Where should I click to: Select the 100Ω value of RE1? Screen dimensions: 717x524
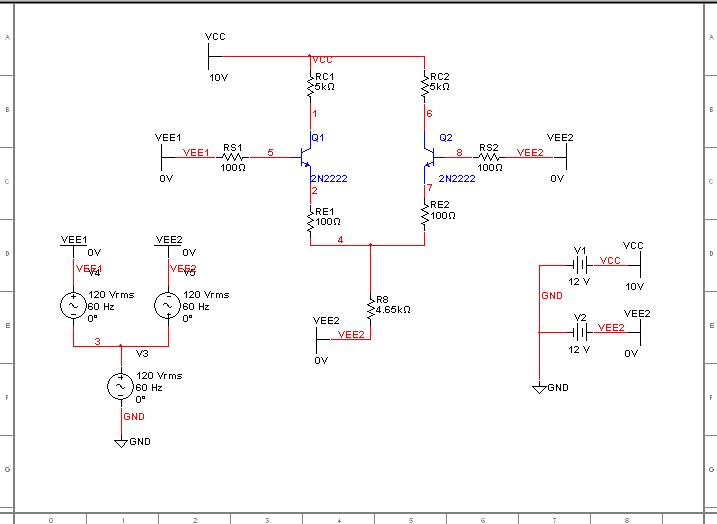(328, 222)
